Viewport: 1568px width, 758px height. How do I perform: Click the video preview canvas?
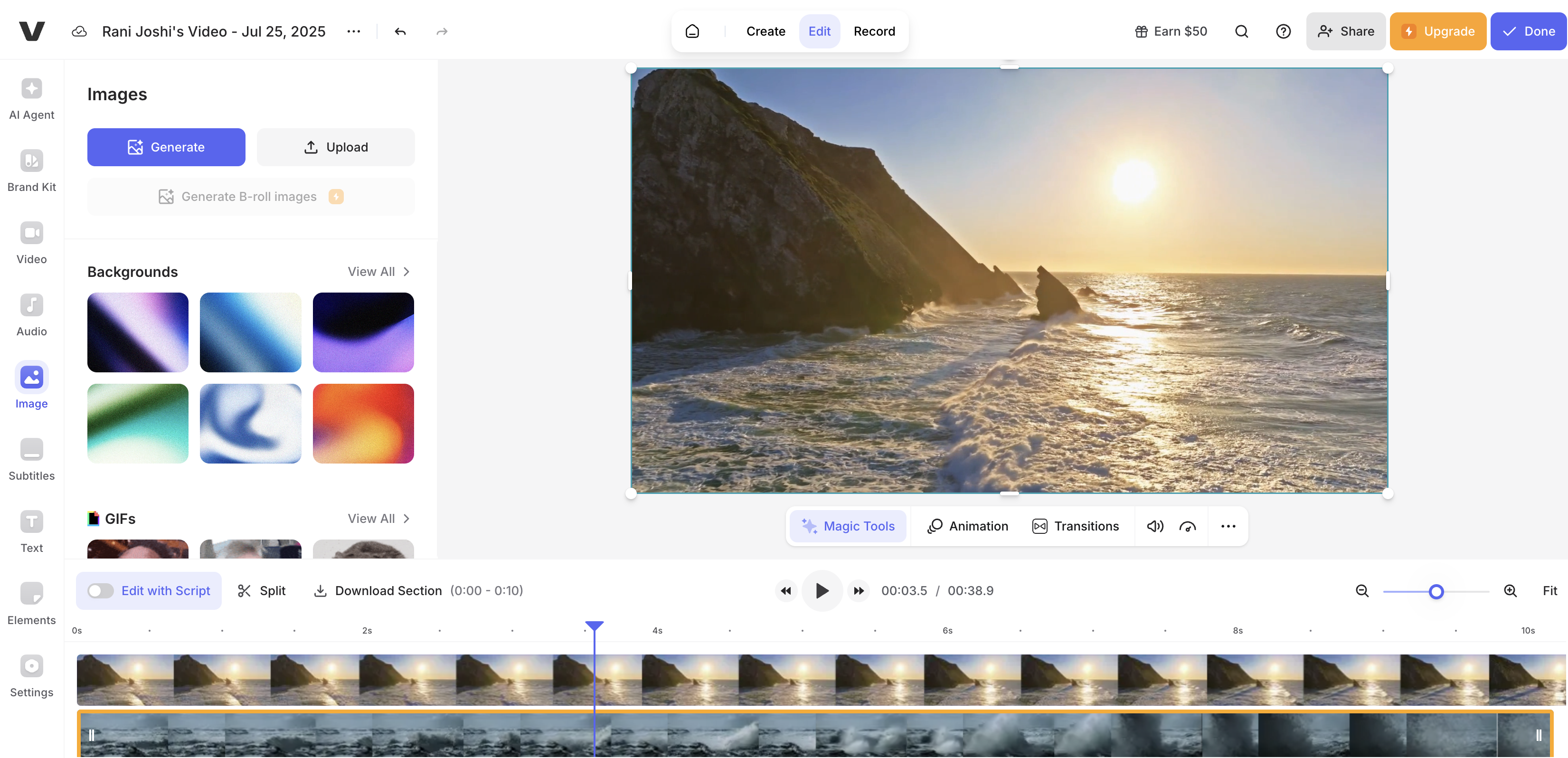pos(1009,280)
